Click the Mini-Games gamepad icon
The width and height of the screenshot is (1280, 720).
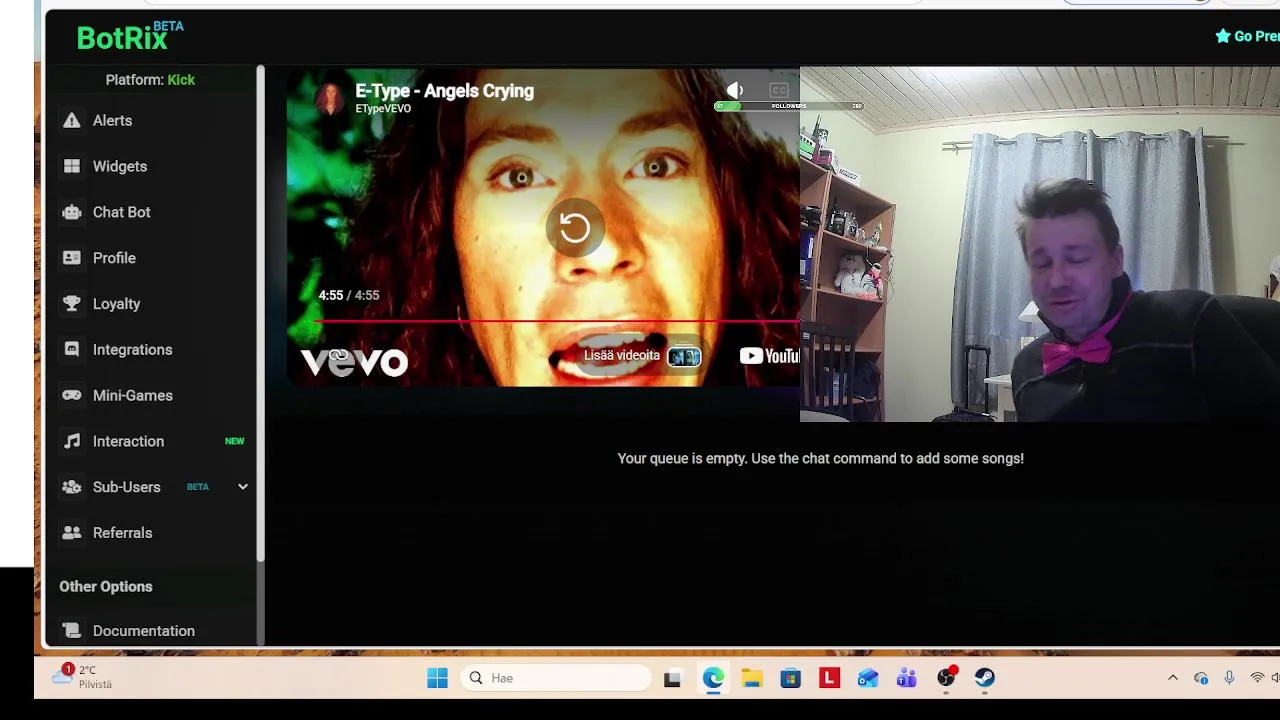coord(72,395)
